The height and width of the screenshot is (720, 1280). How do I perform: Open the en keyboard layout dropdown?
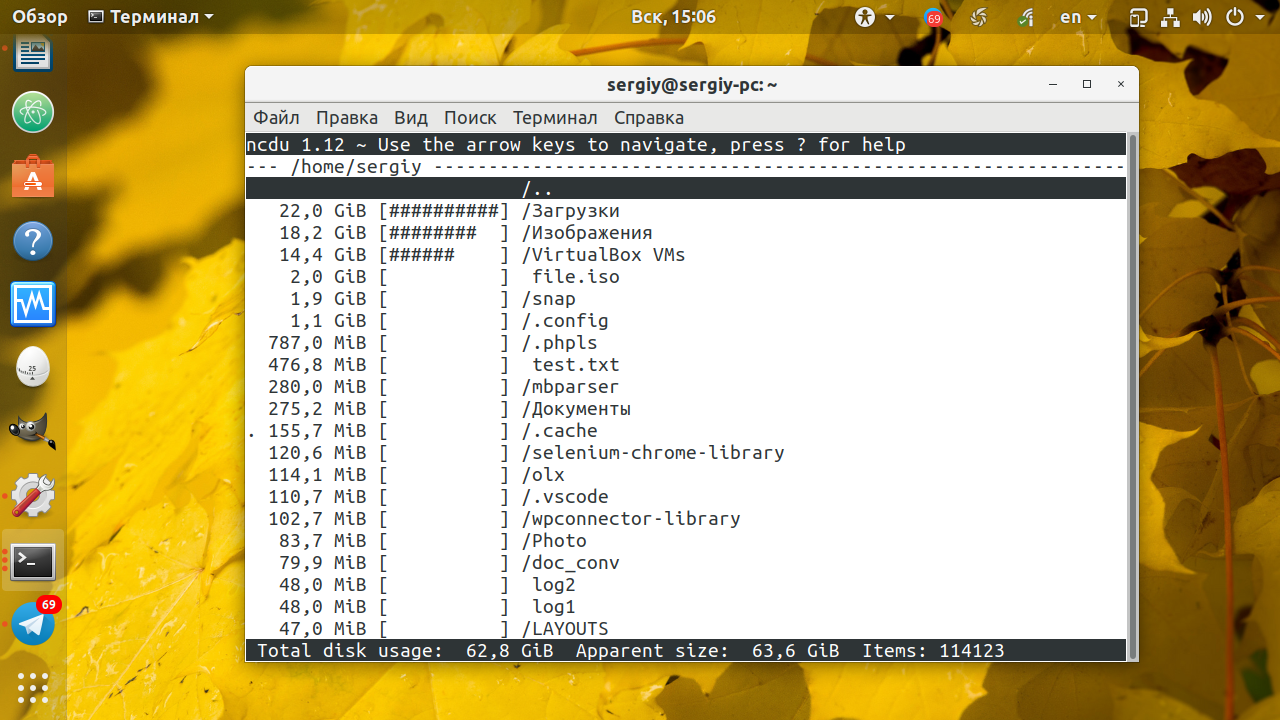tap(1079, 17)
